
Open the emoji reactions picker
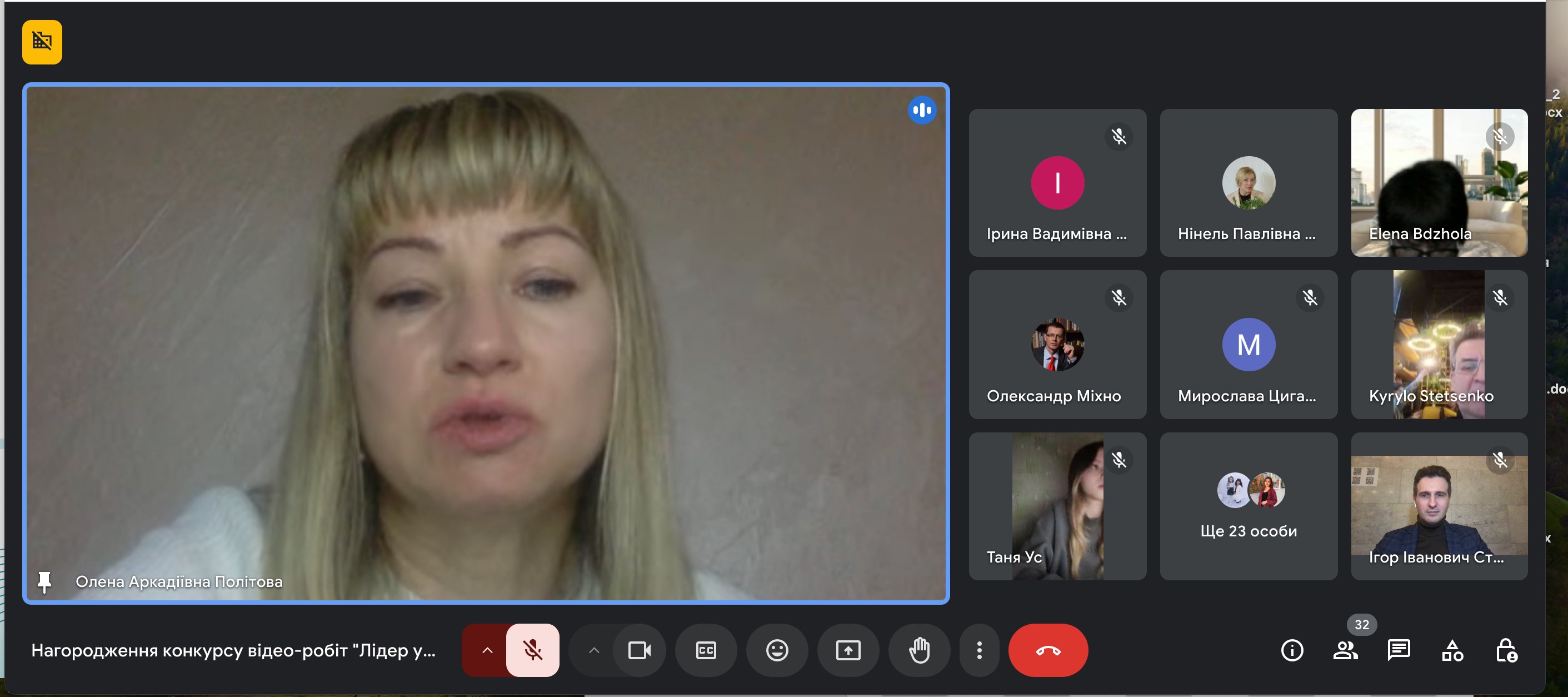click(x=777, y=650)
